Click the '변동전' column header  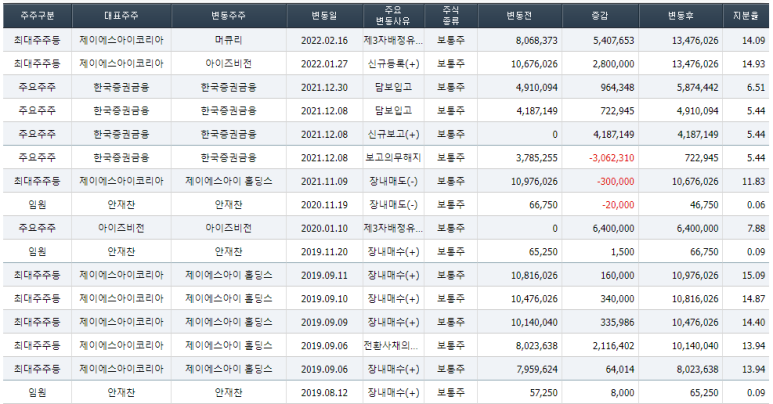click(520, 16)
